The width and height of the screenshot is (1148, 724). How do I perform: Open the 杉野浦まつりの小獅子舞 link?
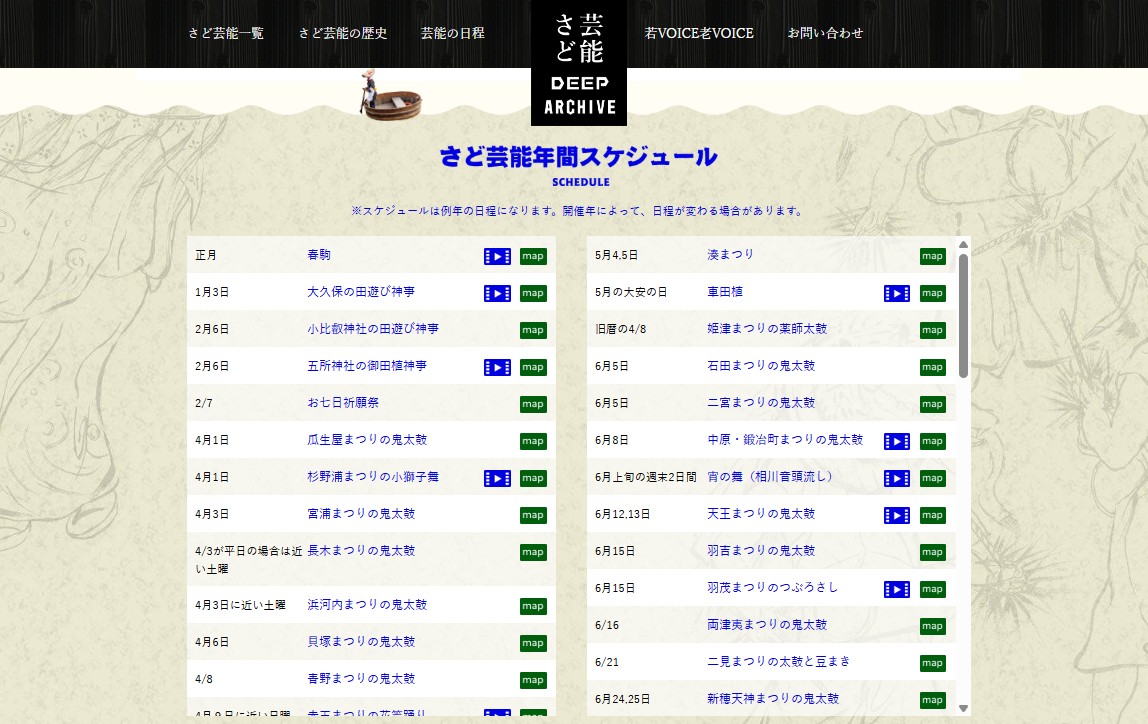coord(372,477)
